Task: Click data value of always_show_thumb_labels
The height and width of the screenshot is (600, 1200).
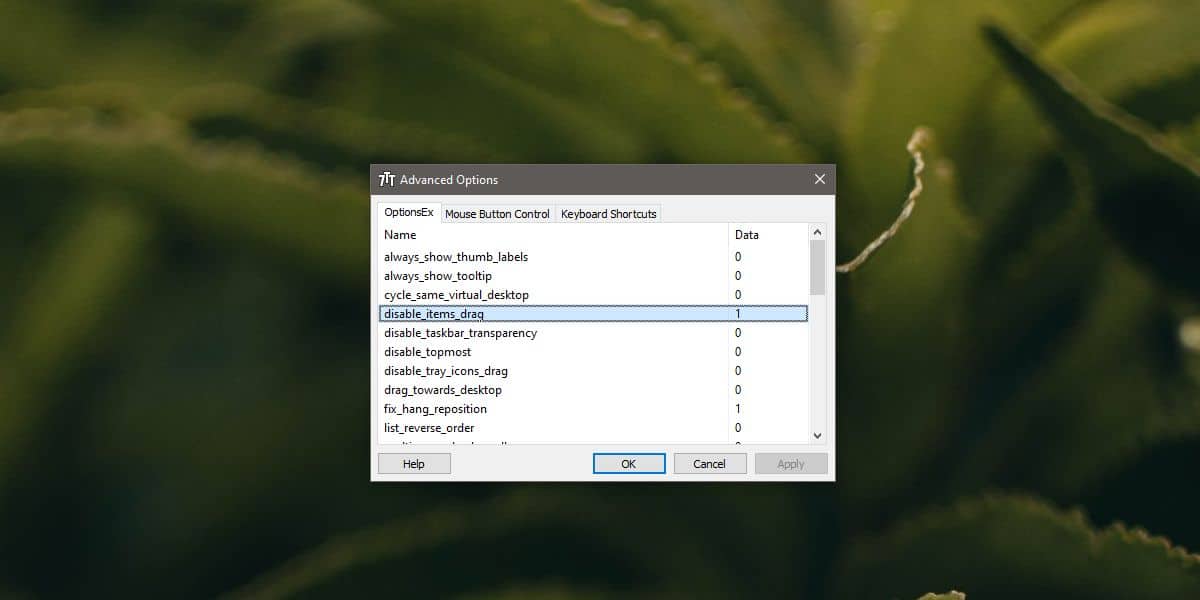Action: [x=738, y=257]
